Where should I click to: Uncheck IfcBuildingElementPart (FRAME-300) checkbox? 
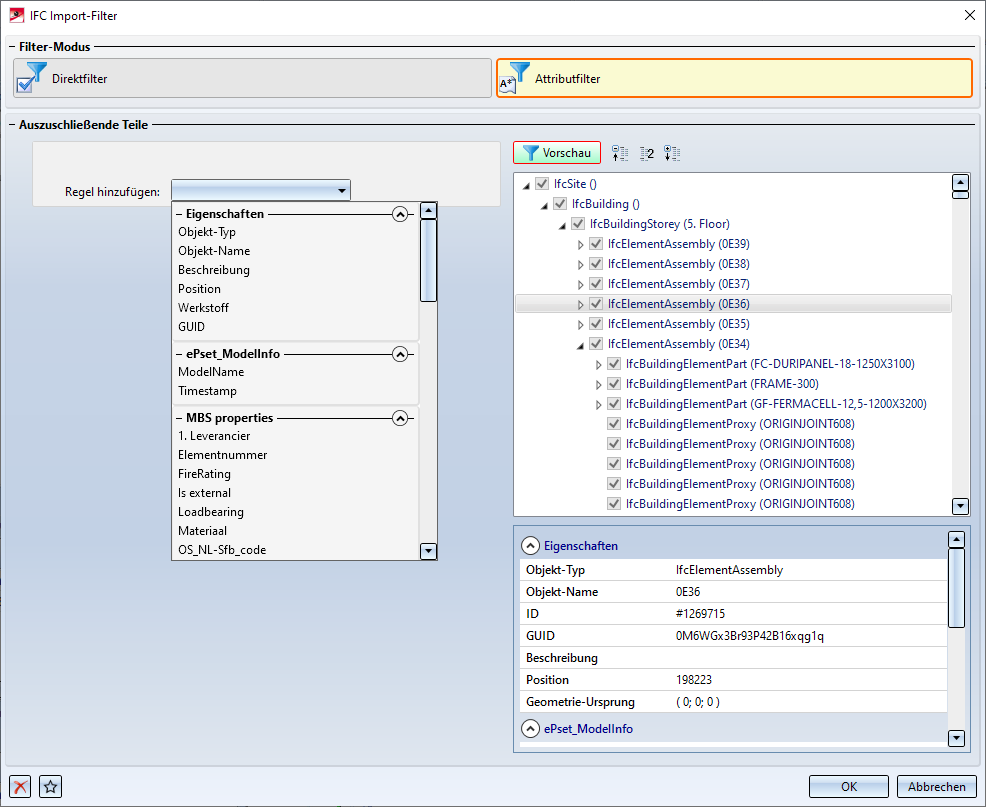pyautogui.click(x=614, y=384)
